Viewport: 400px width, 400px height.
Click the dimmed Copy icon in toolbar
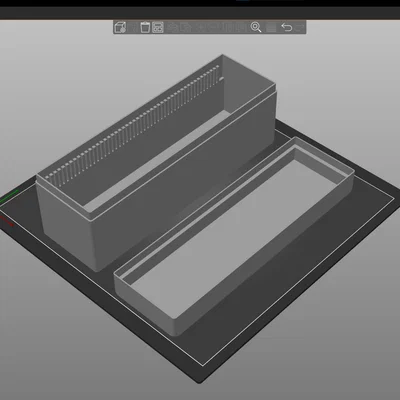(x=172, y=27)
